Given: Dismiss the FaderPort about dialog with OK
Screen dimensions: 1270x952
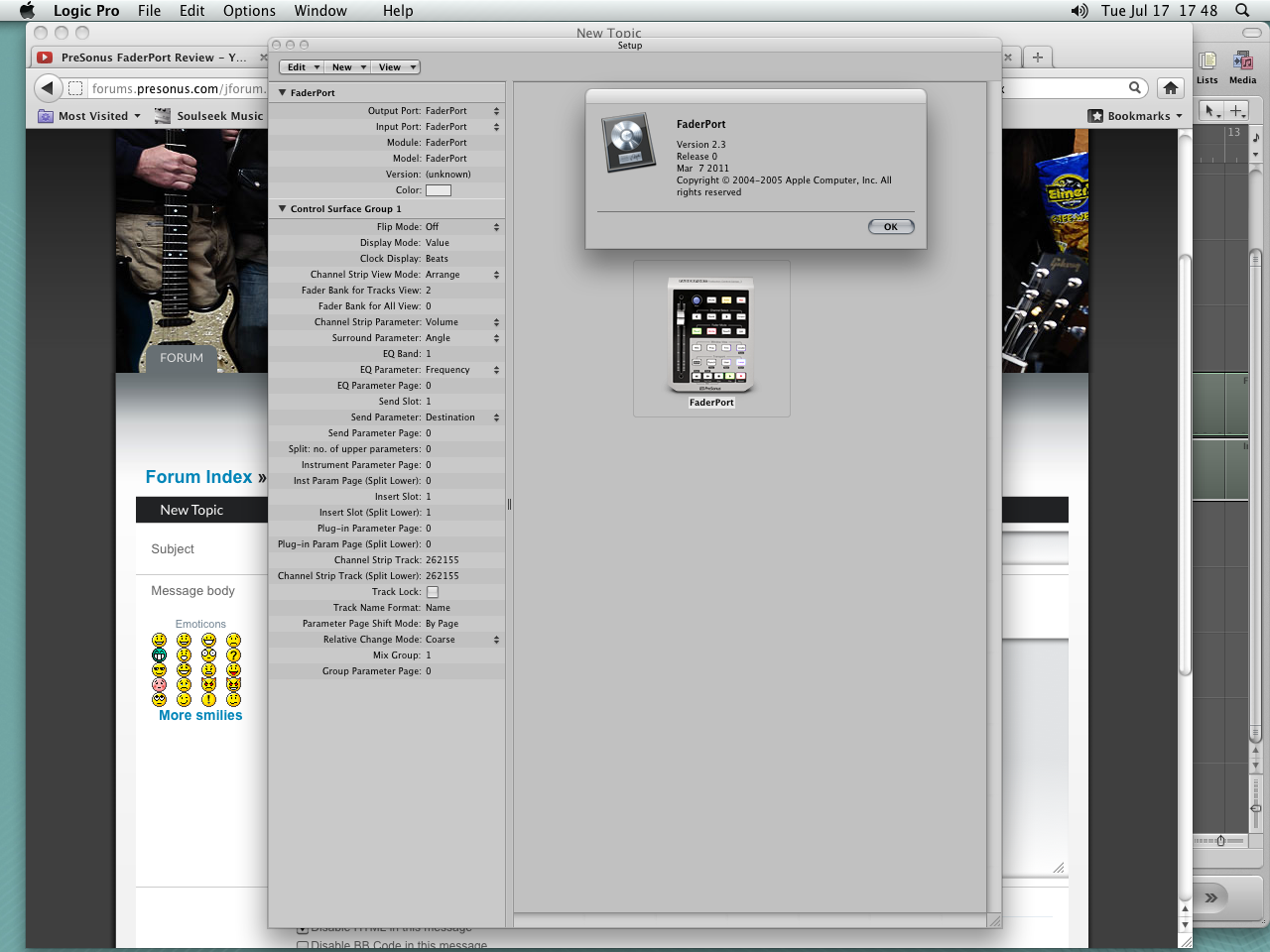Looking at the screenshot, I should (891, 227).
